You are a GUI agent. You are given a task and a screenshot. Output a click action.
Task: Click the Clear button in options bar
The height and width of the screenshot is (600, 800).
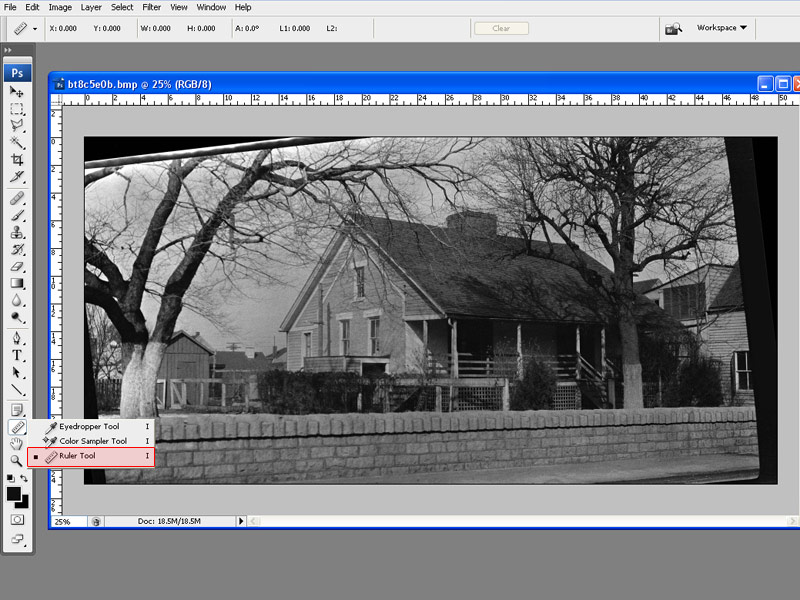pos(501,29)
